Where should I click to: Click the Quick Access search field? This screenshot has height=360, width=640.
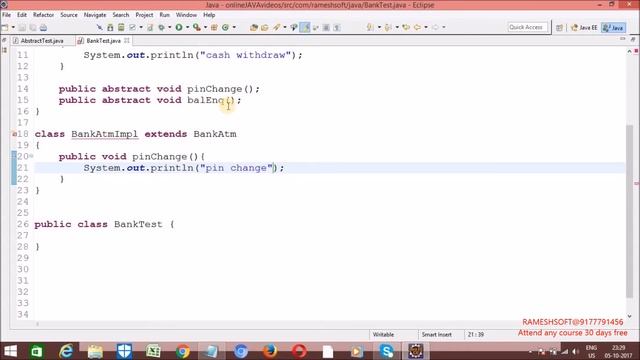click(x=528, y=27)
